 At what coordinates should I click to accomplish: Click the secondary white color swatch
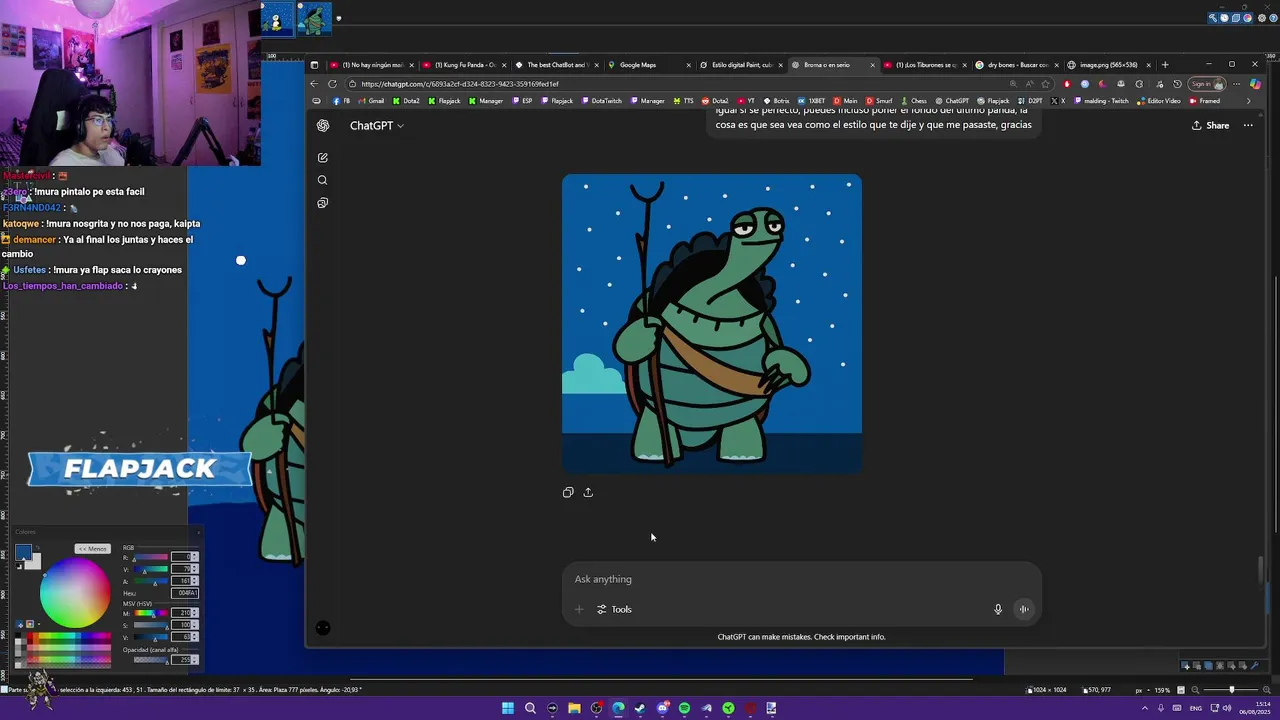[x=35, y=564]
